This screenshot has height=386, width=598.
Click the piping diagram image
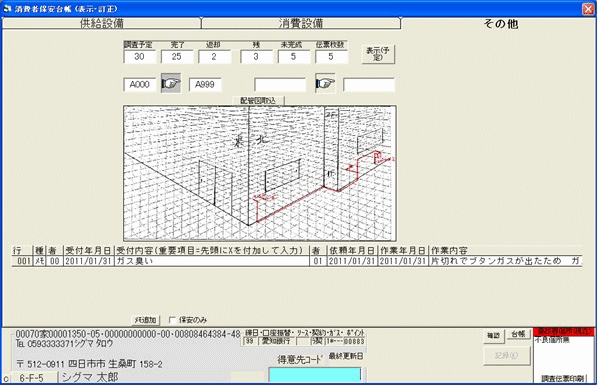click(x=260, y=174)
